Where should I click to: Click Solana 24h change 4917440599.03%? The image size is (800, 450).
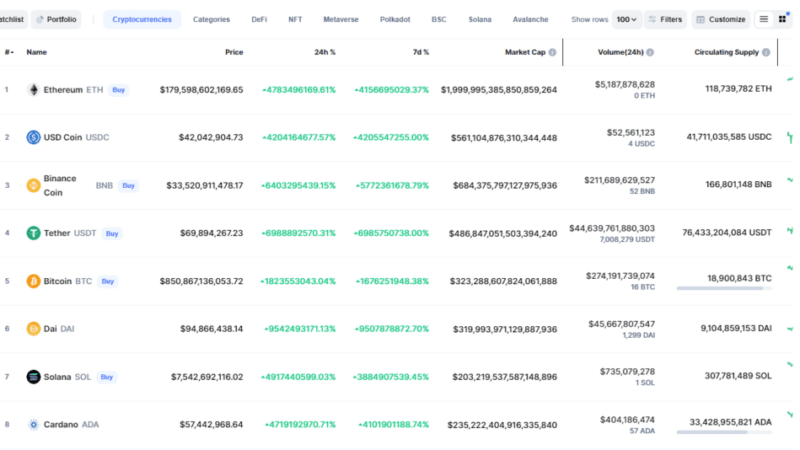[298, 377]
